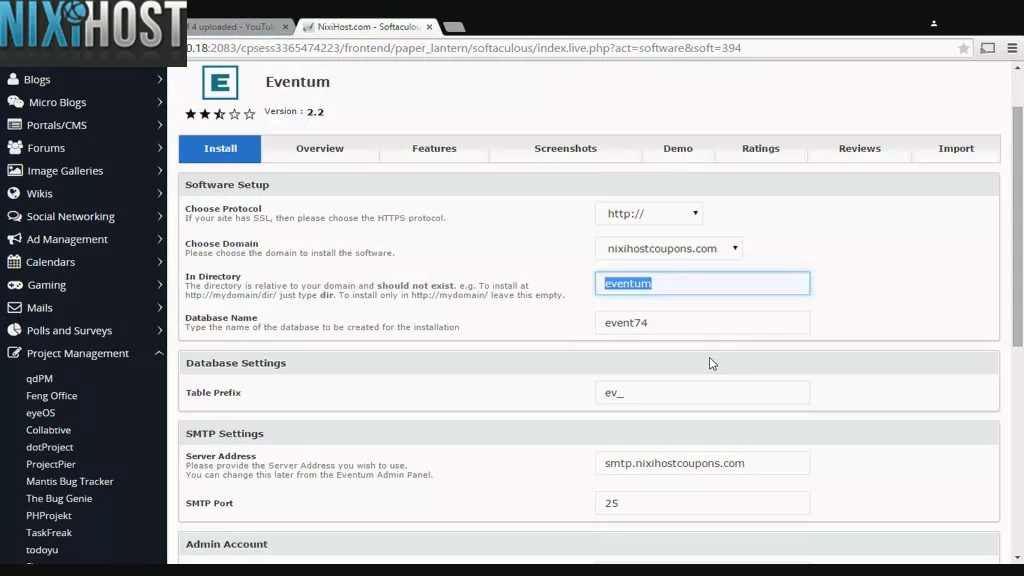Click the Gaming controller icon

coord(14,285)
